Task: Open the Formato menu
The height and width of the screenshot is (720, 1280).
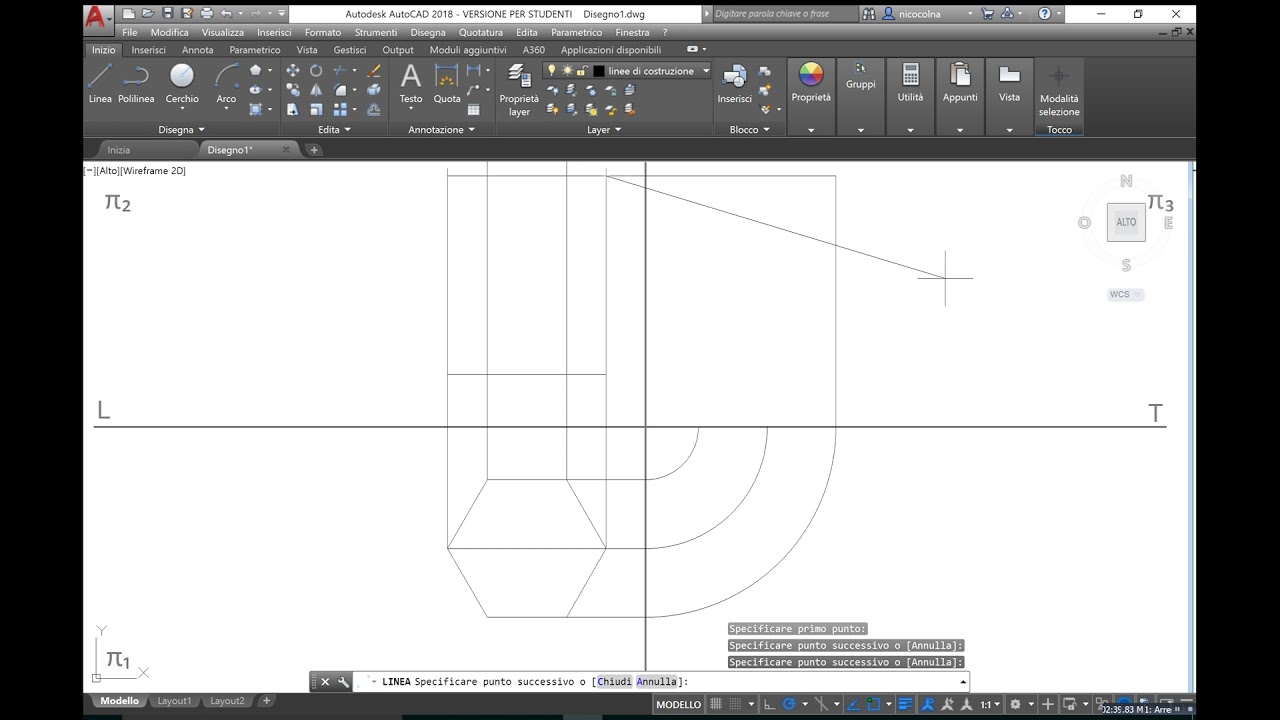Action: (322, 32)
